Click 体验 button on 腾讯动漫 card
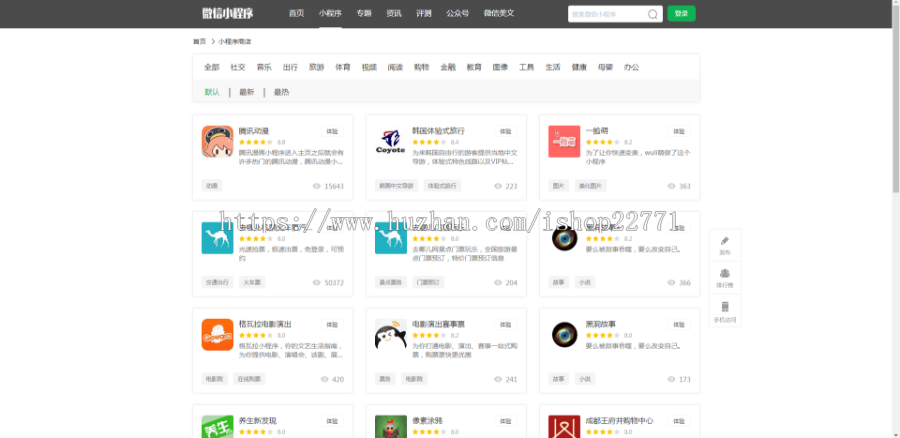 332,131
